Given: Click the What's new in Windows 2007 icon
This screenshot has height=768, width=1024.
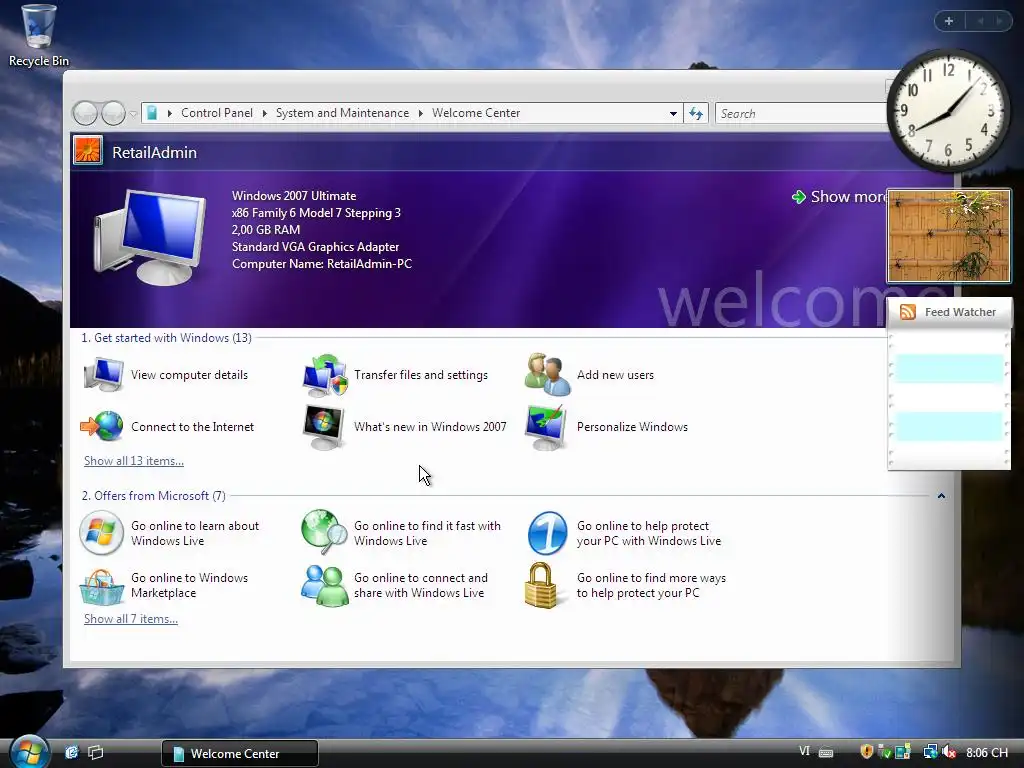Looking at the screenshot, I should point(324,427).
